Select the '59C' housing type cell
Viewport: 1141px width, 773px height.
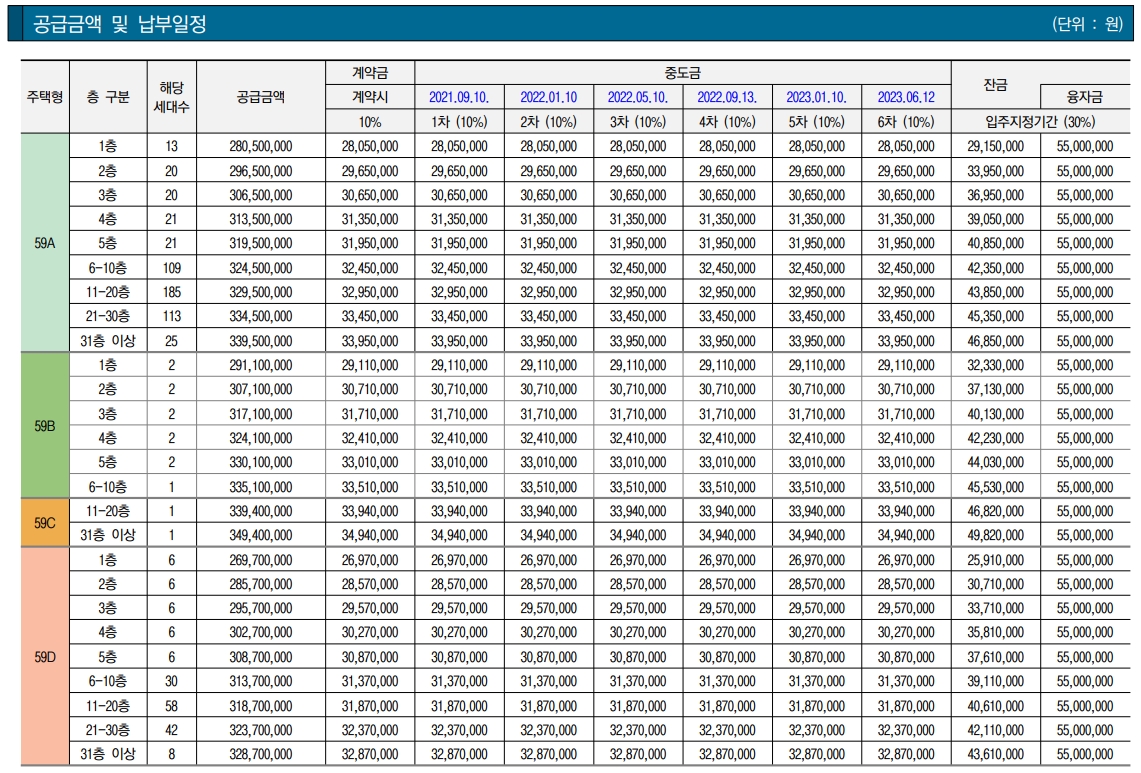[45, 523]
